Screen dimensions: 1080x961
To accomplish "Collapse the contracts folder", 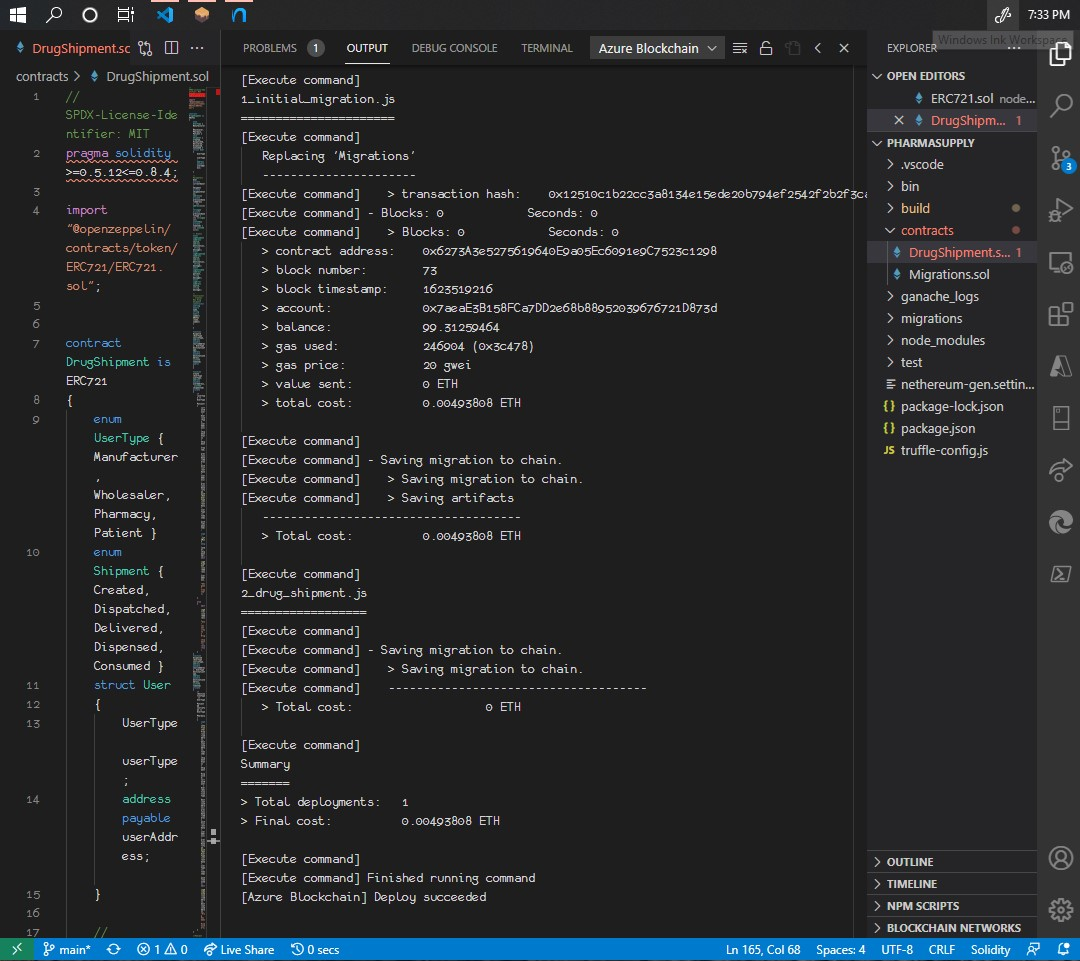I will pos(926,230).
